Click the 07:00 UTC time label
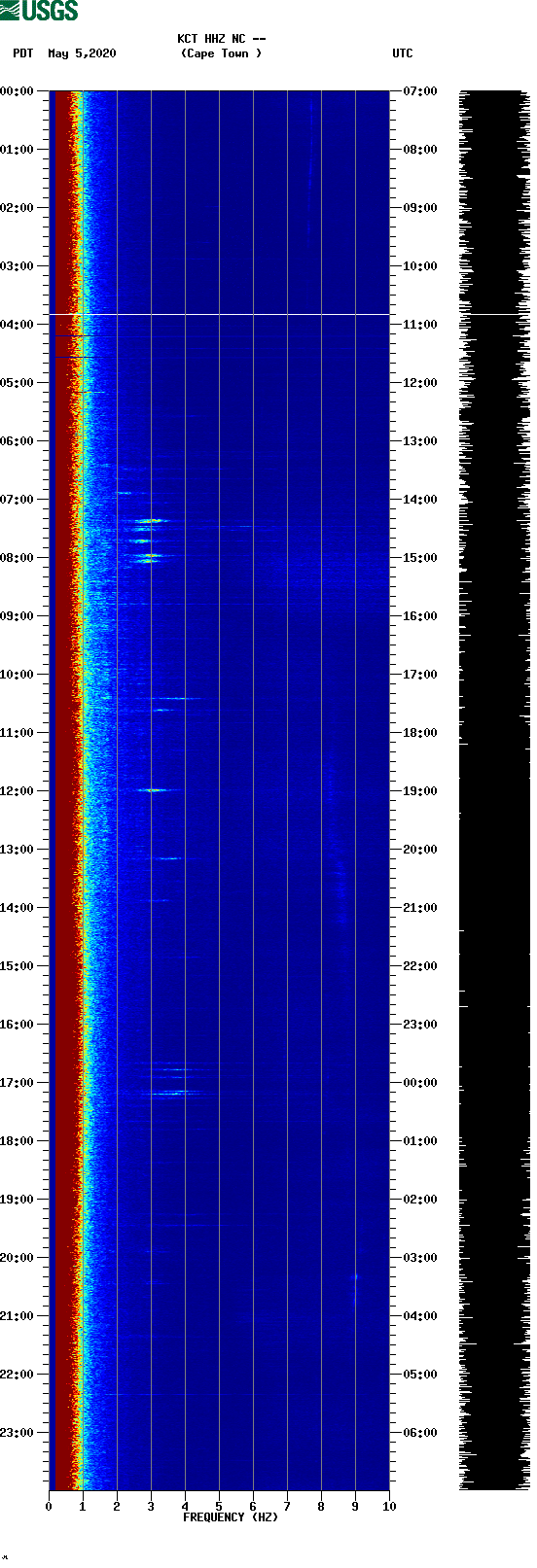 420,91
